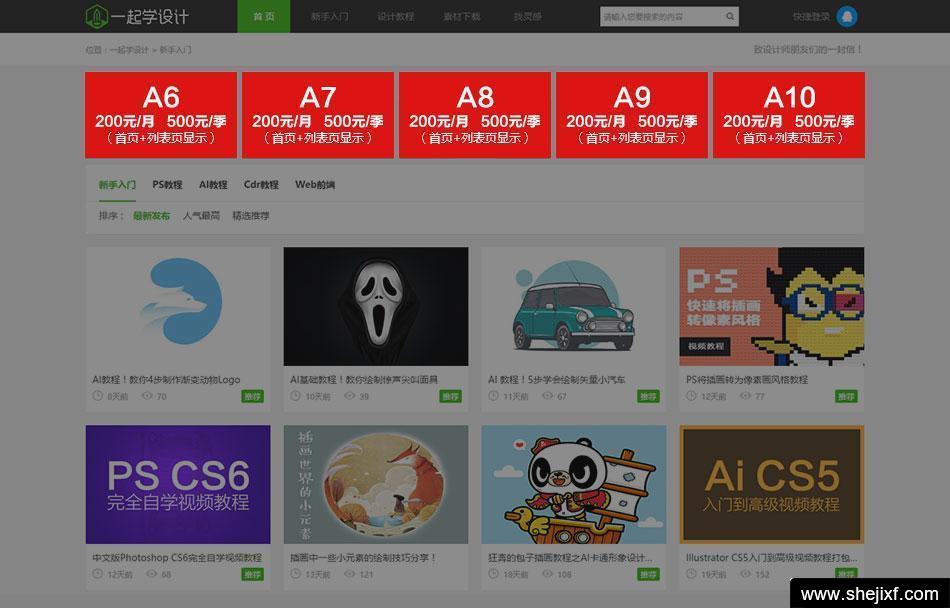Click eye icon on the Photoshop CS6 card
950x608 pixels.
(x=152, y=573)
